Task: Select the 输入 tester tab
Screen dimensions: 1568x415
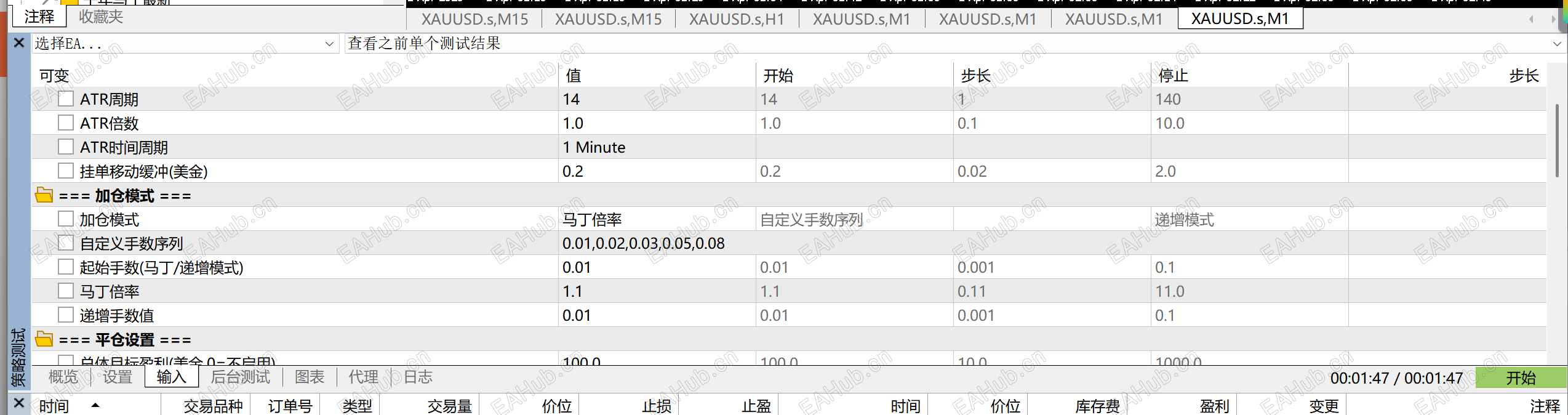Action: 172,377
